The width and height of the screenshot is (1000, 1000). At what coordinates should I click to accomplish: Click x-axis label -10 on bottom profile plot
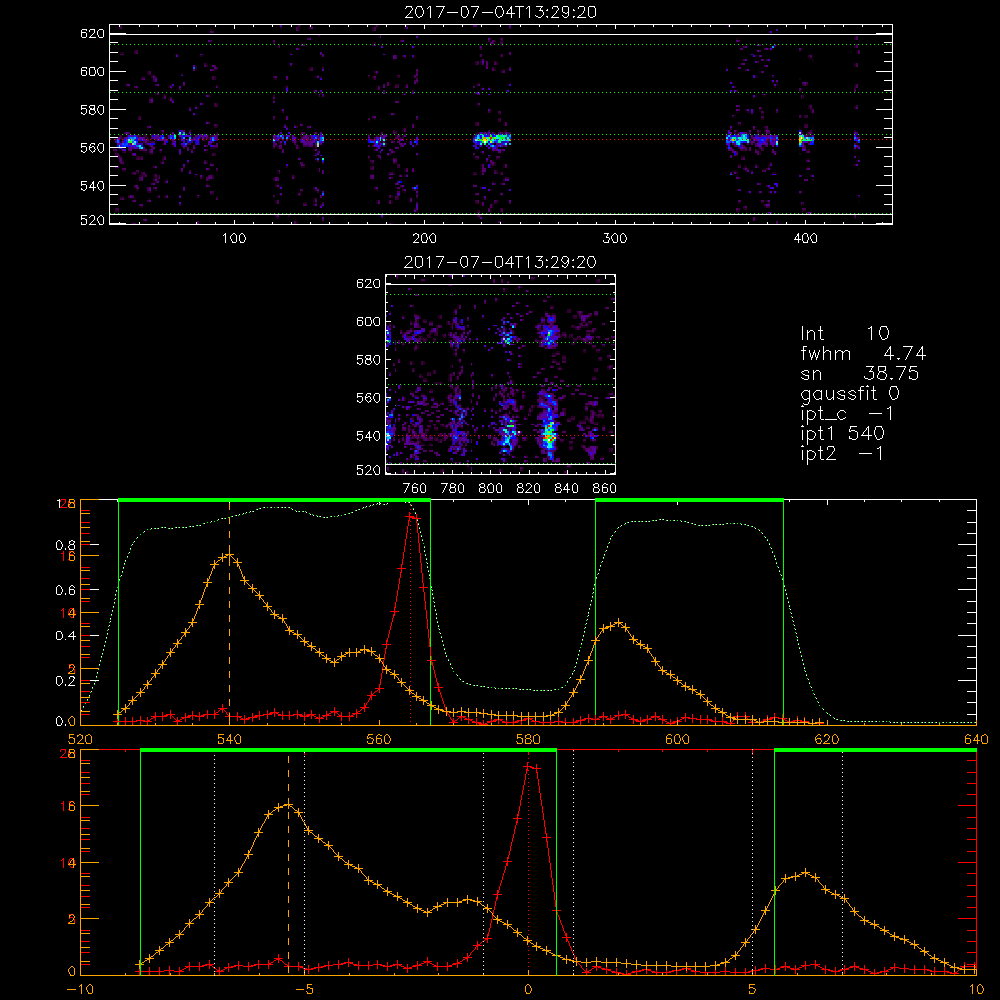81,990
